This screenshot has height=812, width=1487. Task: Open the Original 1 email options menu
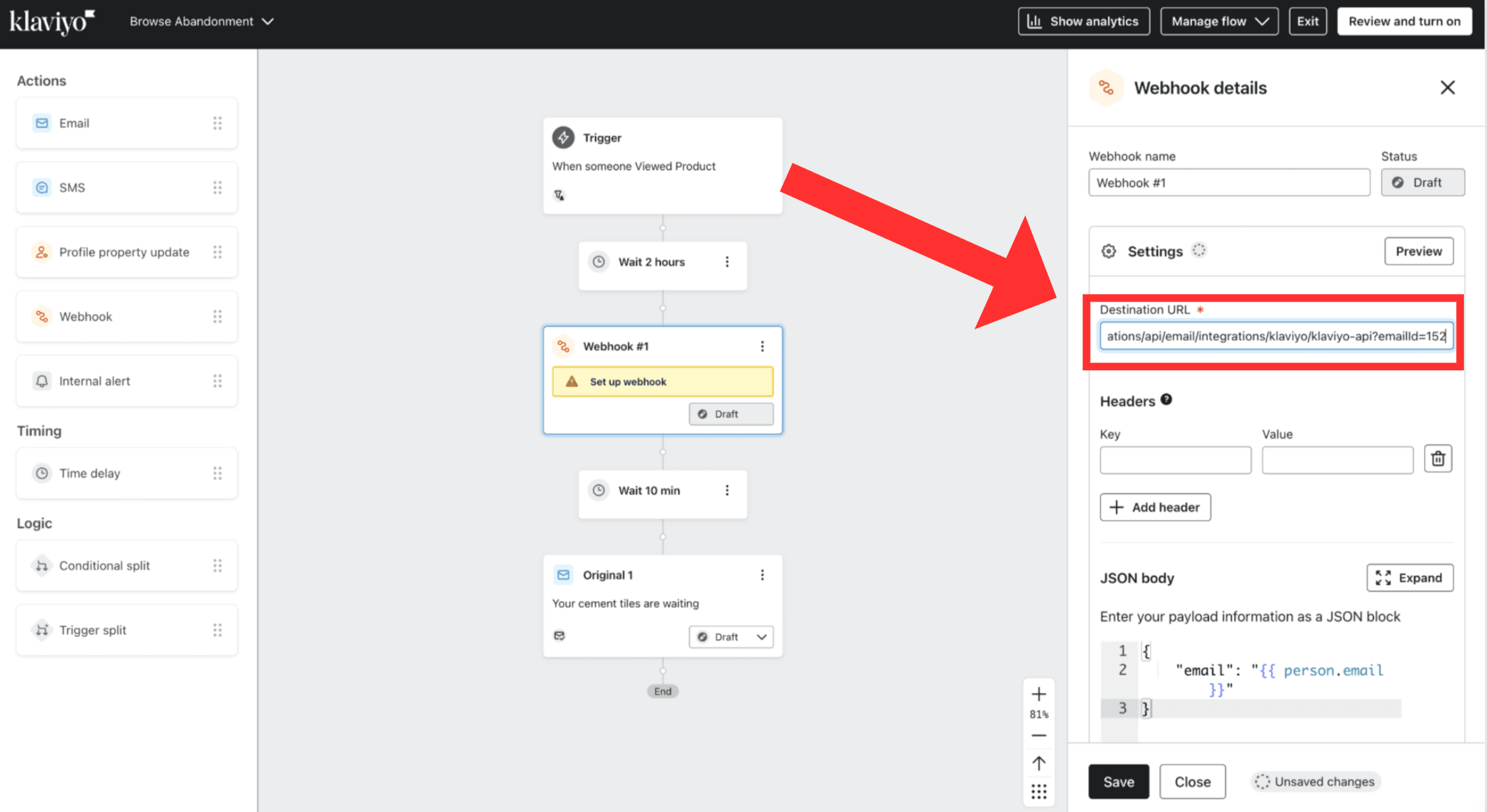tap(762, 575)
